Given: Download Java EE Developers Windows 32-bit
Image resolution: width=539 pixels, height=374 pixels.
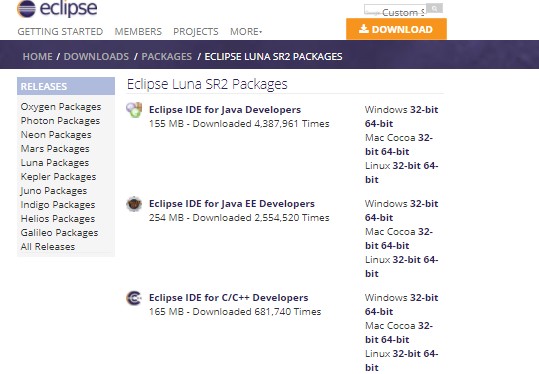Looking at the screenshot, I should [x=424, y=204].
